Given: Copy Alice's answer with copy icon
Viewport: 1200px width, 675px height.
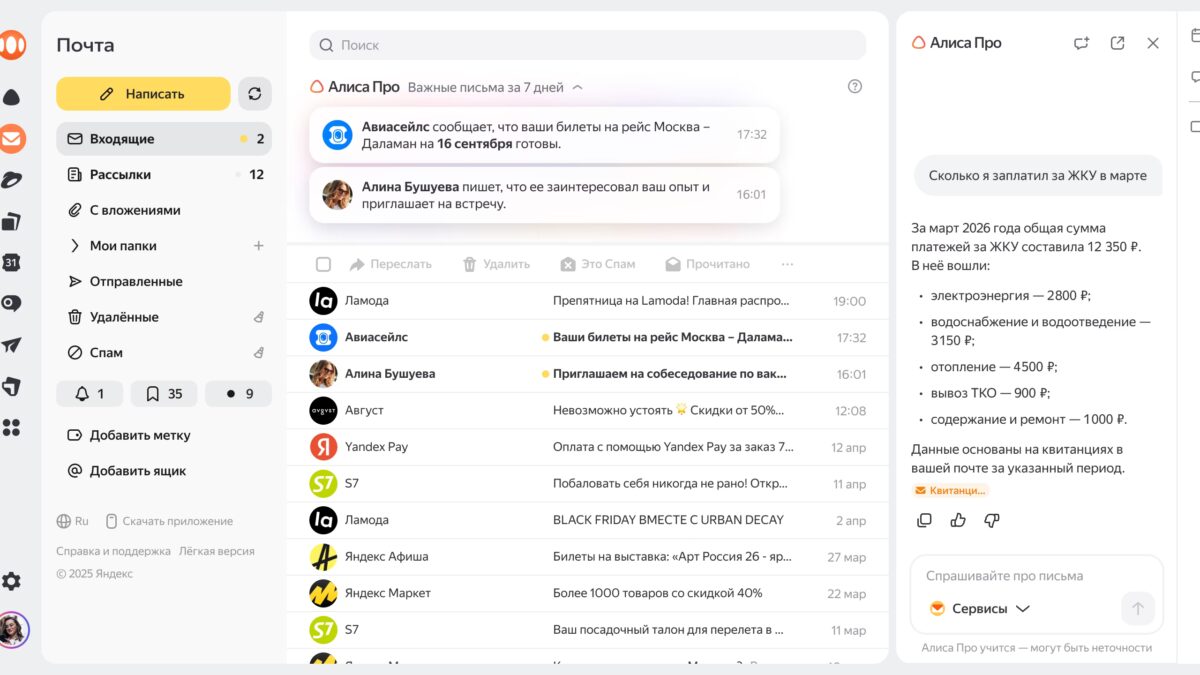Looking at the screenshot, I should 924,520.
